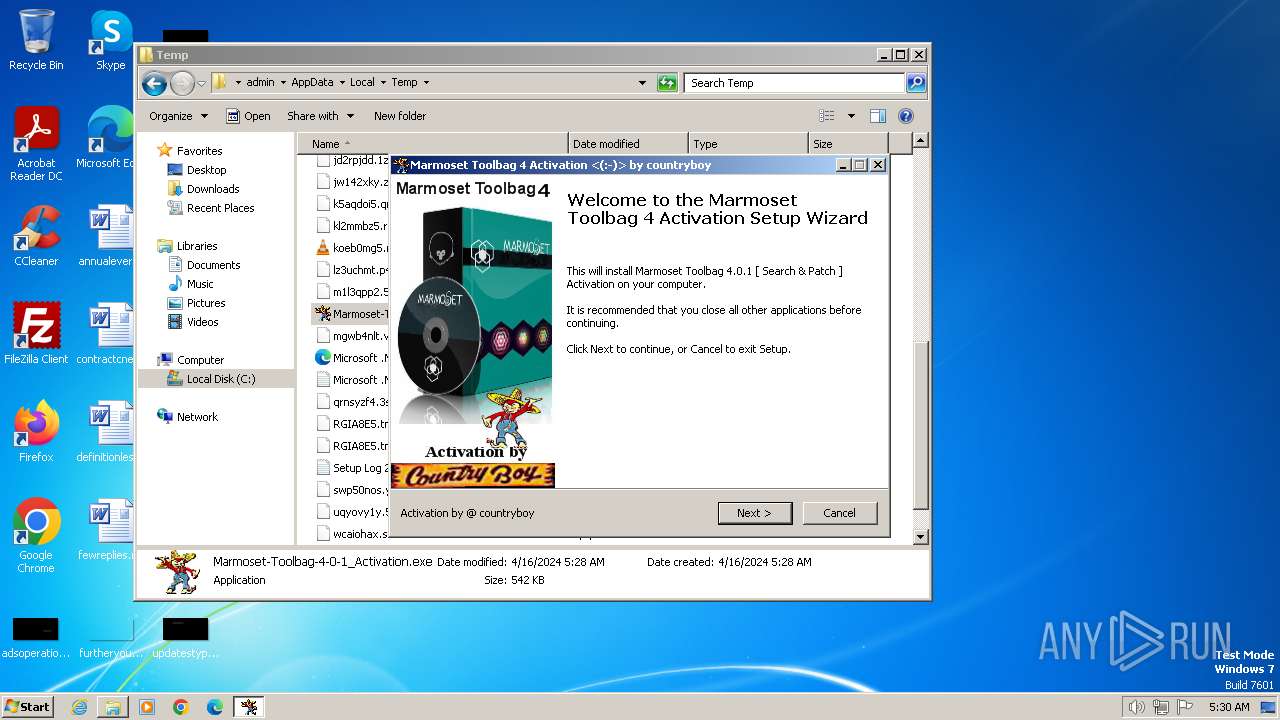Expand the Temp breadcrumb arrow

coord(426,83)
